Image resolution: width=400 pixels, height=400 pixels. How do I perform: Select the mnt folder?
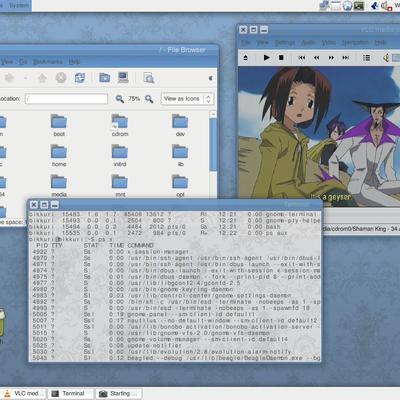click(120, 186)
